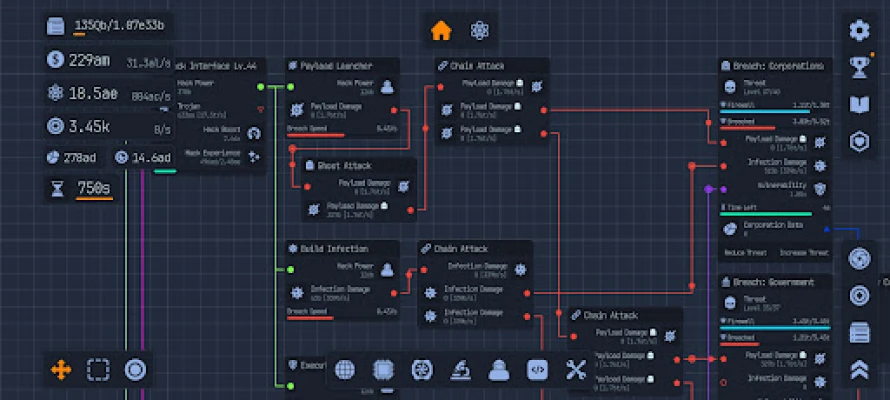Click the microscope icon in bottom toolbar
The width and height of the screenshot is (890, 400).
(x=460, y=370)
